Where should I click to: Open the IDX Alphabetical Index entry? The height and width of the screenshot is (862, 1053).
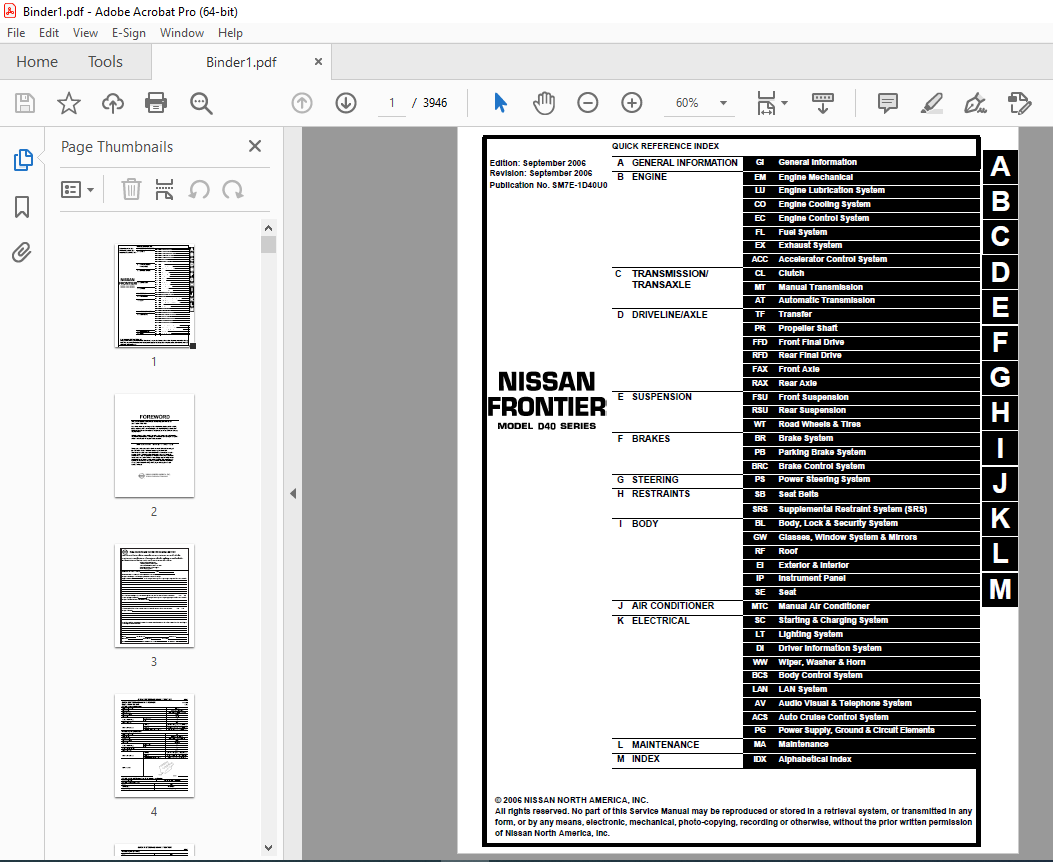point(860,759)
